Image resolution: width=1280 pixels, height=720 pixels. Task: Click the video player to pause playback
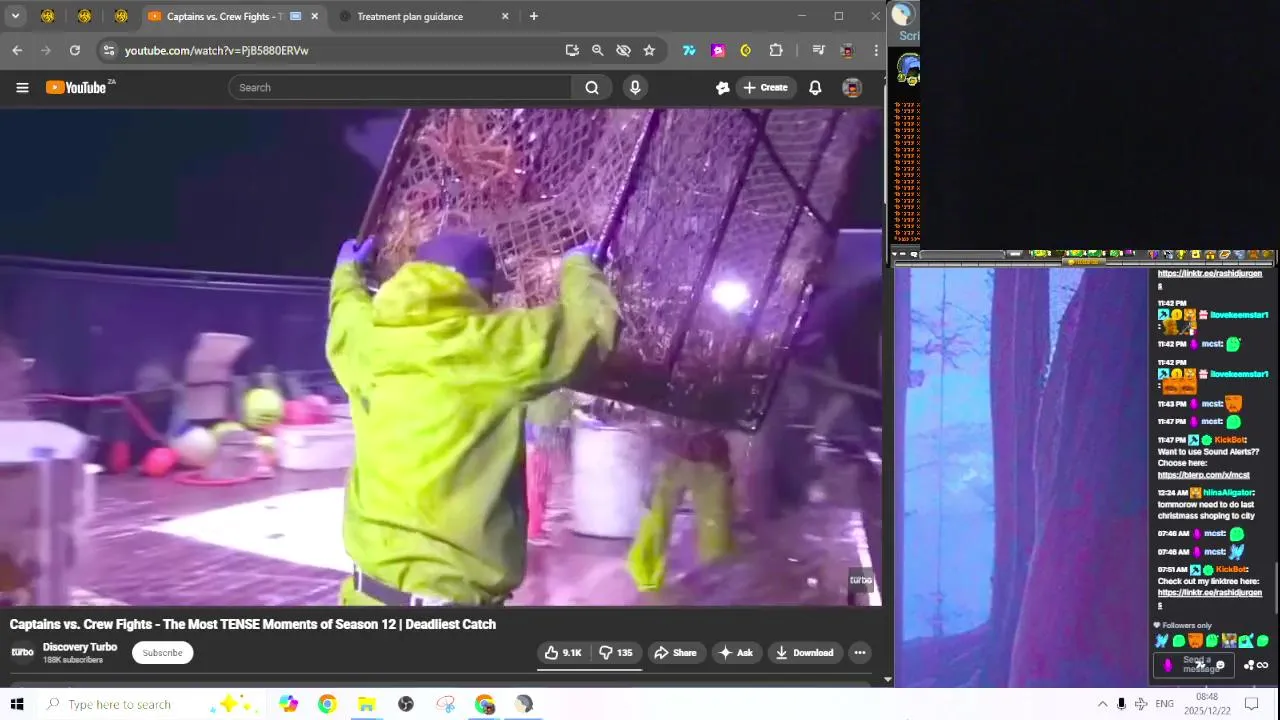pyautogui.click(x=440, y=357)
